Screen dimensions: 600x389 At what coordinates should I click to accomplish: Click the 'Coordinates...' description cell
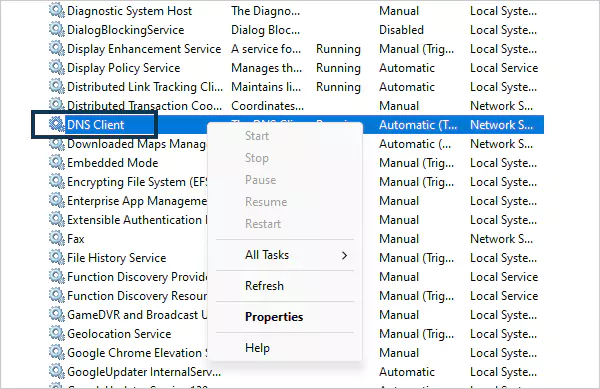click(267, 106)
